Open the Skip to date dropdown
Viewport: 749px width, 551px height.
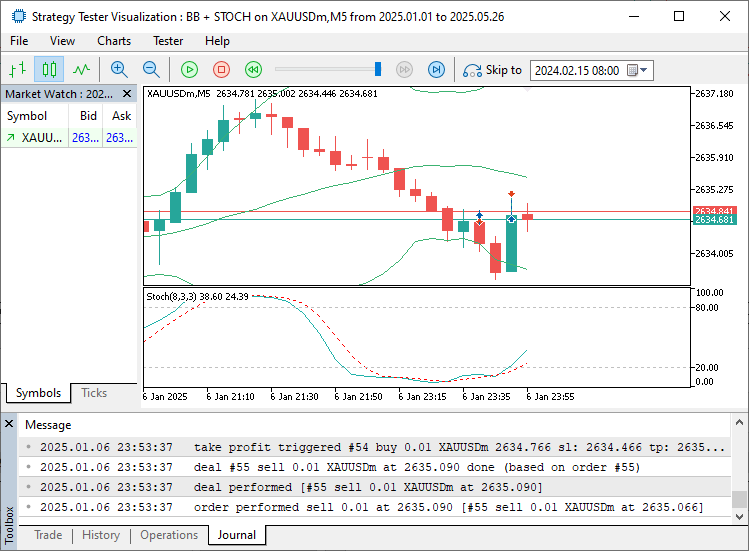[x=643, y=70]
